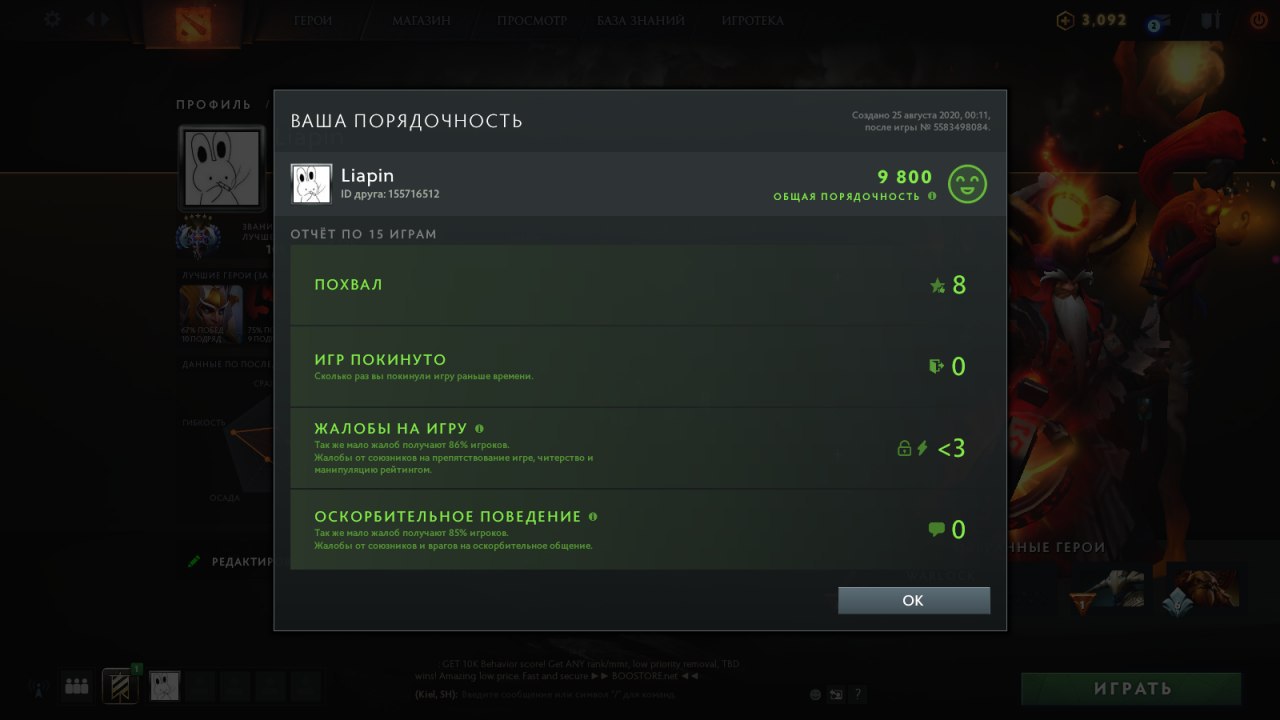
Task: Open the Игротека tab
Action: (752, 20)
